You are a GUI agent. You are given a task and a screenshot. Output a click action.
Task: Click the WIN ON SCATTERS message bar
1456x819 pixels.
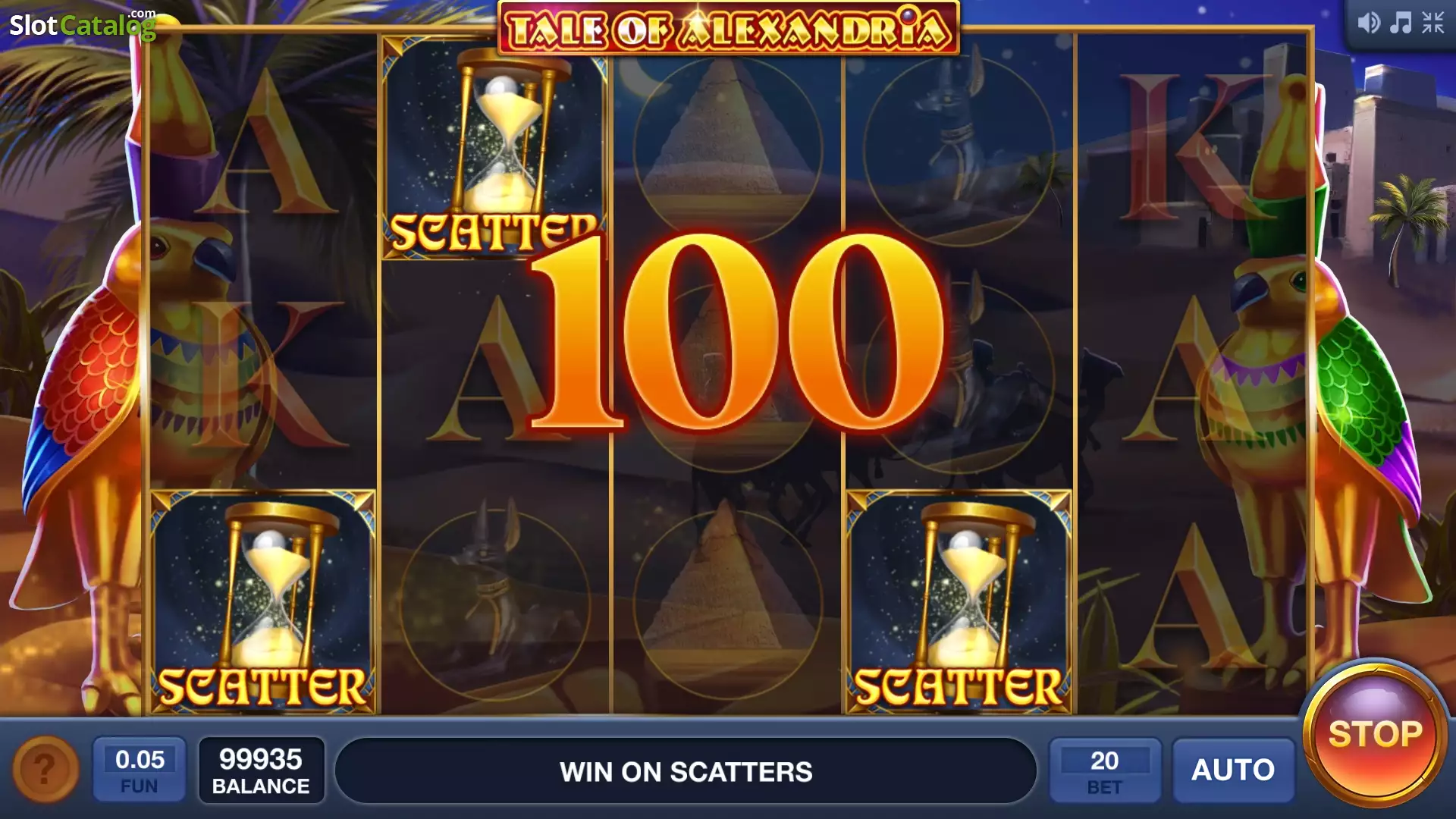pyautogui.click(x=686, y=771)
